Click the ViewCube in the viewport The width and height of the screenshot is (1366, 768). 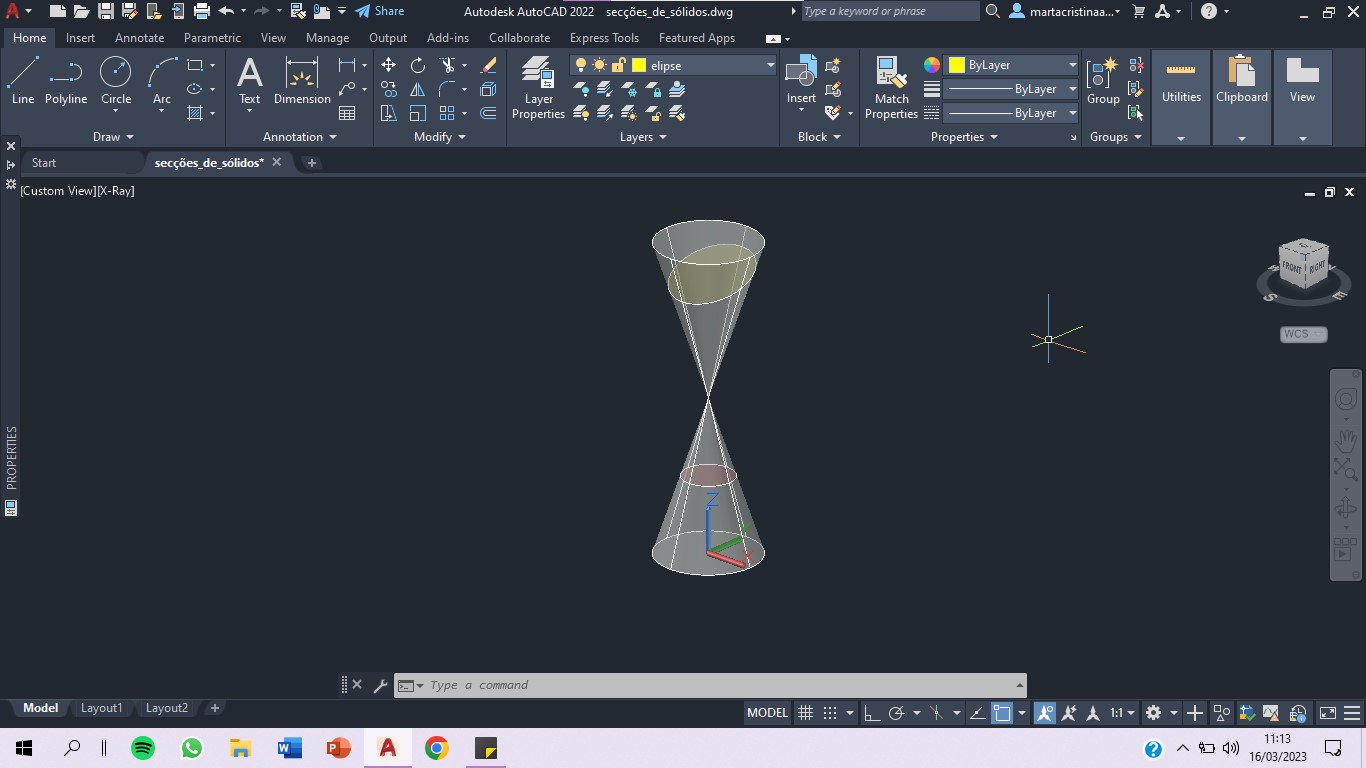pyautogui.click(x=1303, y=265)
